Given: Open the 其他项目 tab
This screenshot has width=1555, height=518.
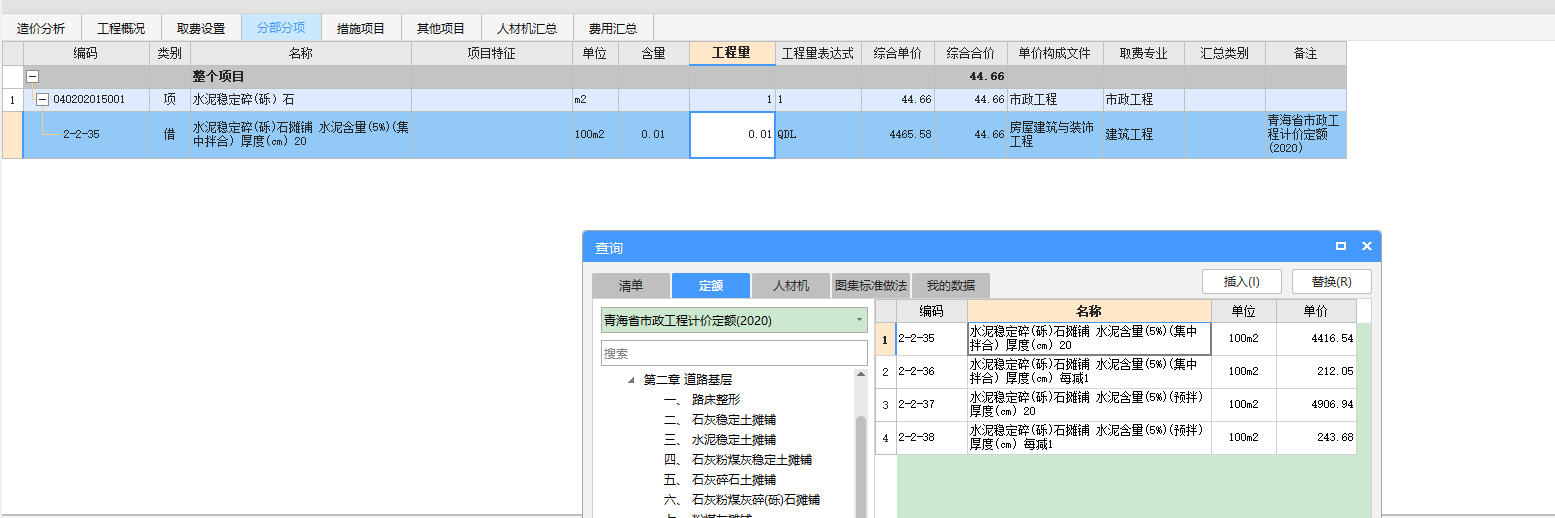Looking at the screenshot, I should pyautogui.click(x=441, y=28).
